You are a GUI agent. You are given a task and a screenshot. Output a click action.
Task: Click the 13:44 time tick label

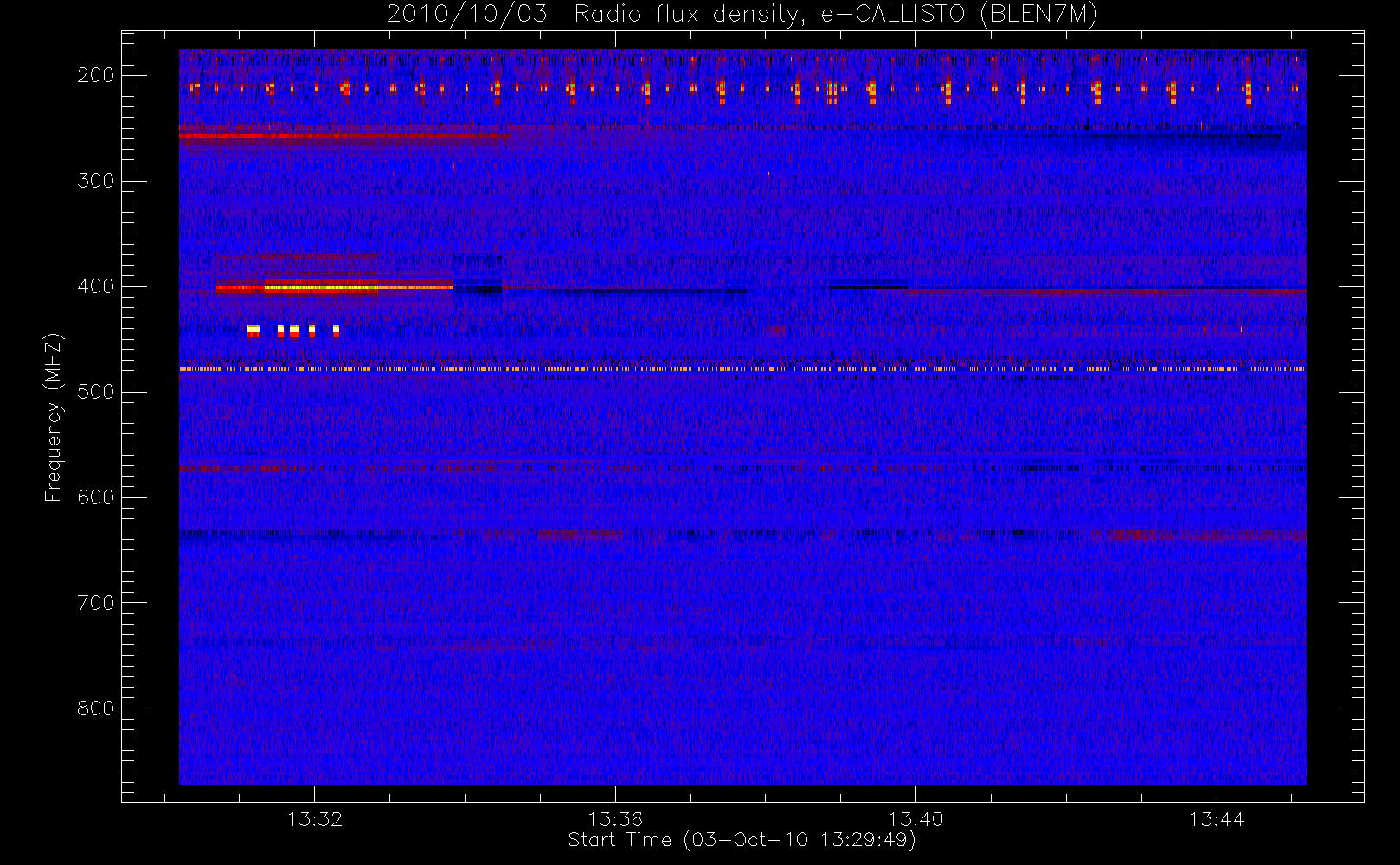(x=1217, y=819)
